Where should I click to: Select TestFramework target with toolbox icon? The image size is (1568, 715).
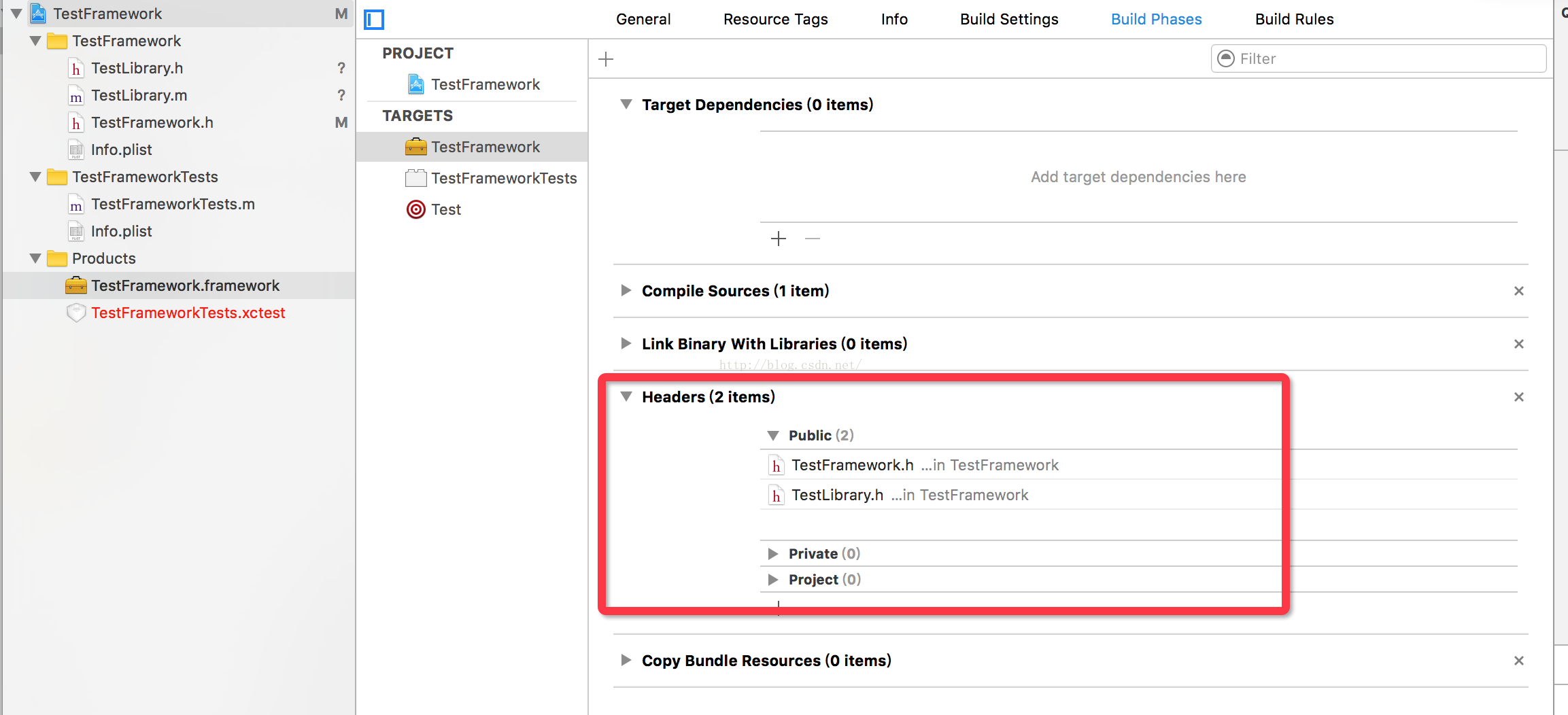click(x=472, y=147)
